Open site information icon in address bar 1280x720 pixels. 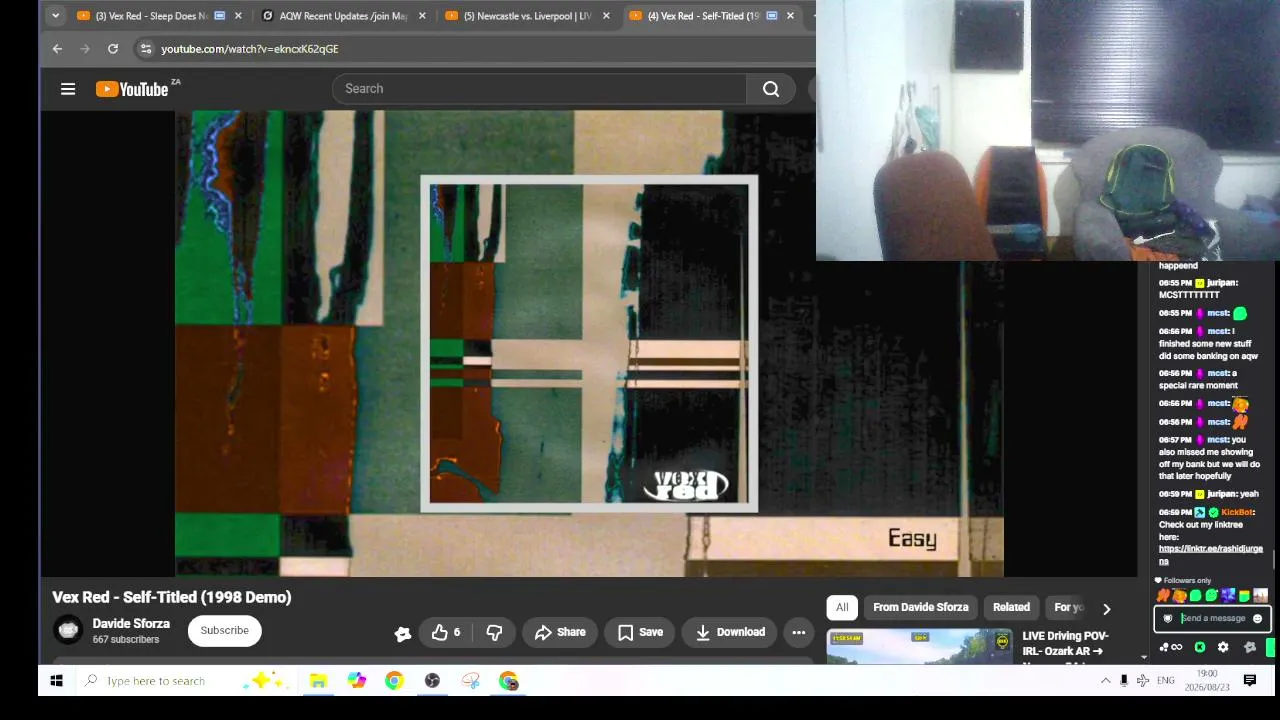(146, 49)
